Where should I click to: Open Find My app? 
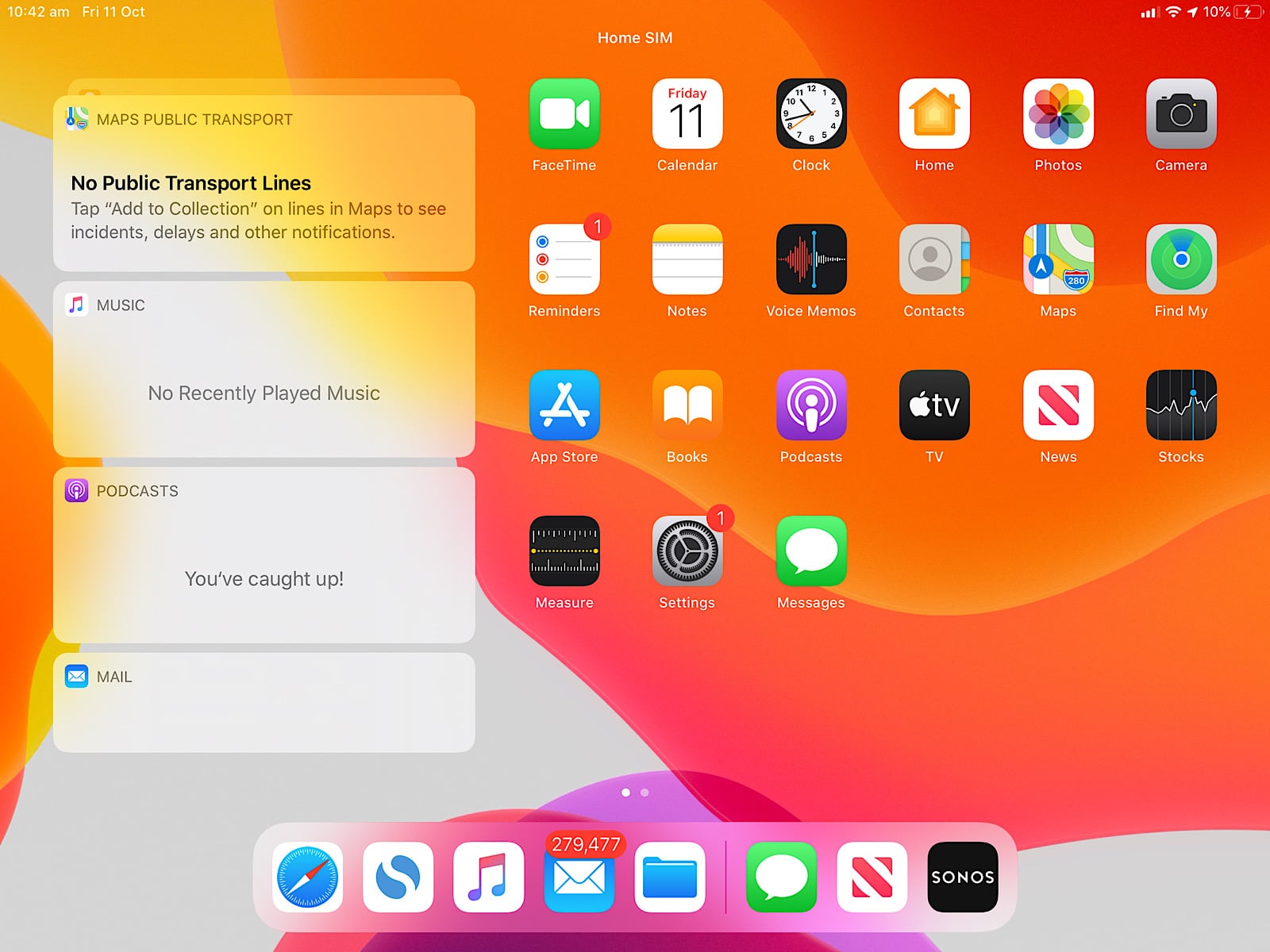pyautogui.click(x=1180, y=259)
